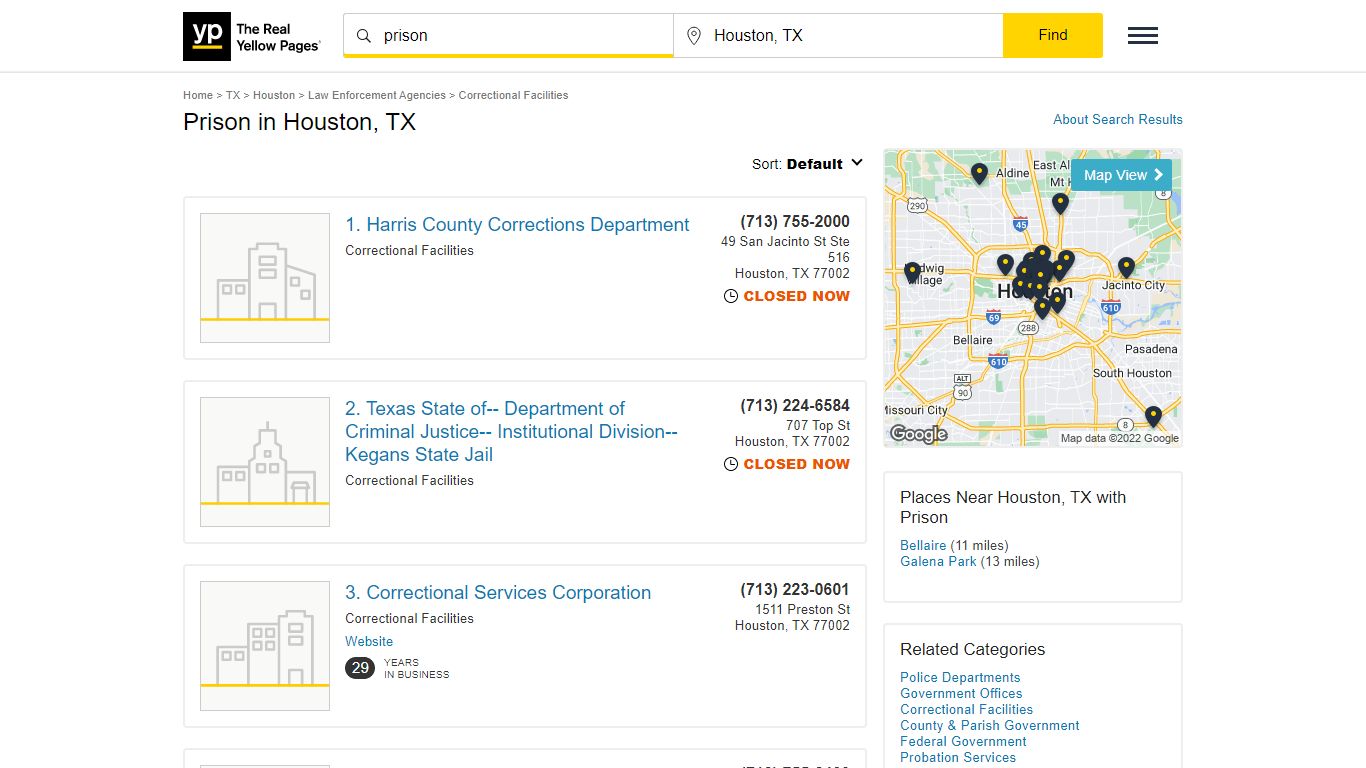Open the Police Departments category
This screenshot has height=768, width=1366.
pyautogui.click(x=960, y=678)
